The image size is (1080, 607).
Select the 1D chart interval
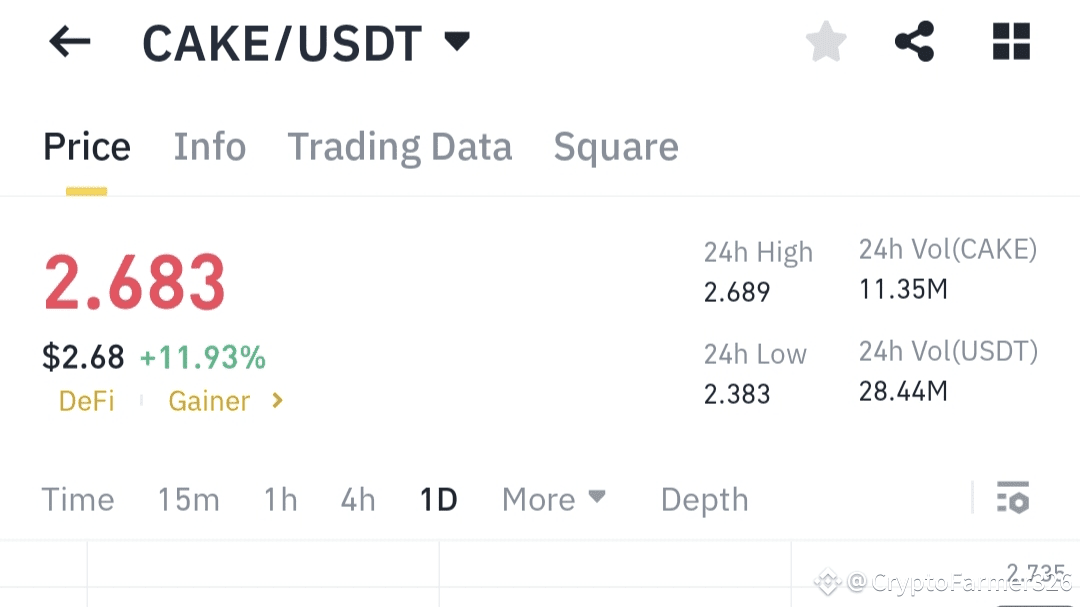point(439,499)
